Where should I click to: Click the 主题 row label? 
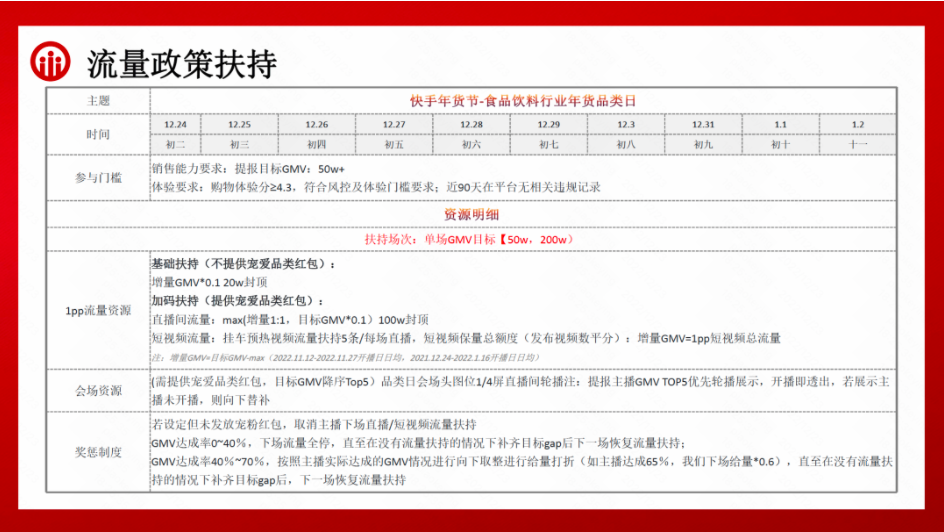click(98, 101)
